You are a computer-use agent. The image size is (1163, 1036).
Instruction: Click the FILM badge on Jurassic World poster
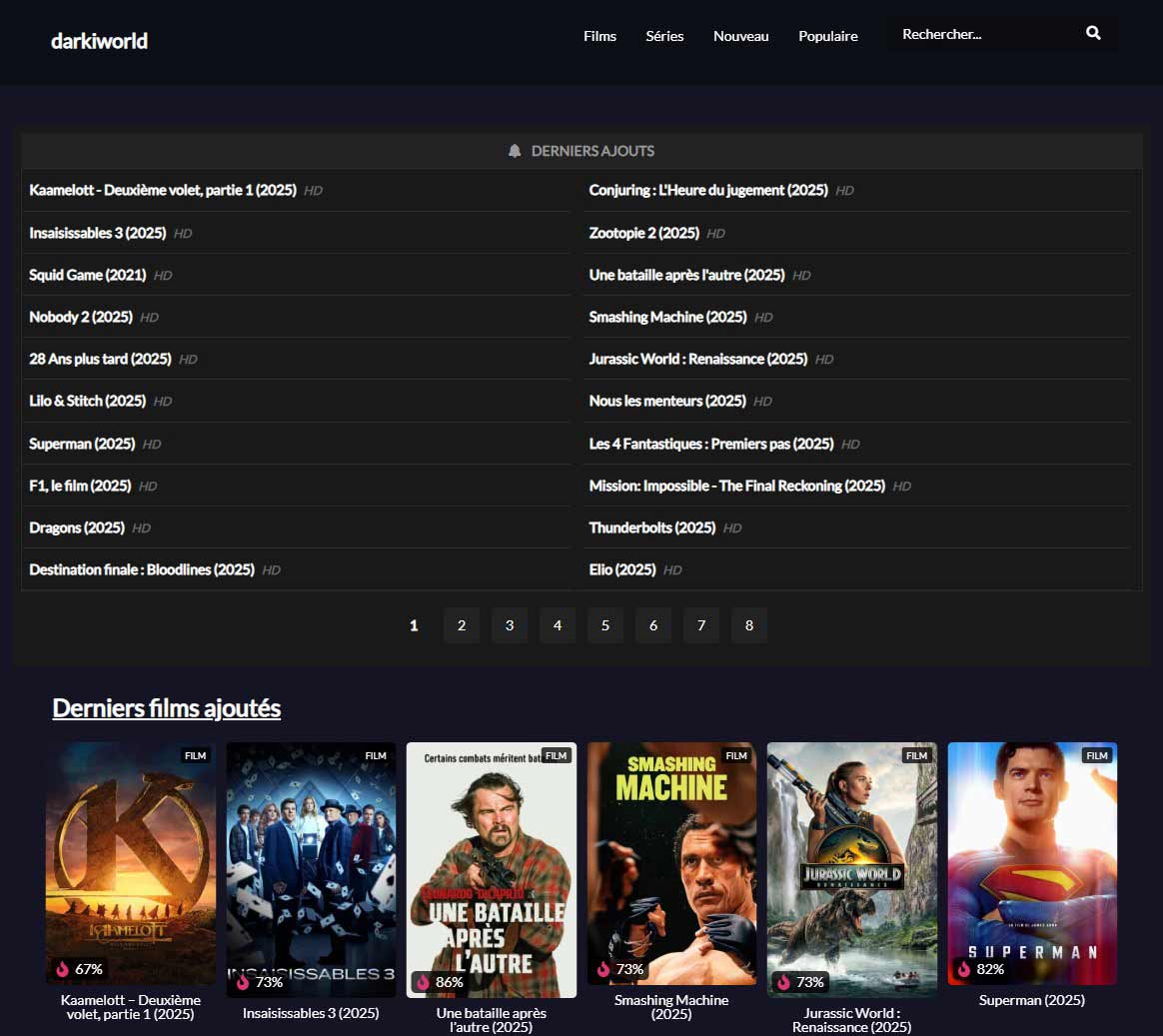tap(916, 755)
